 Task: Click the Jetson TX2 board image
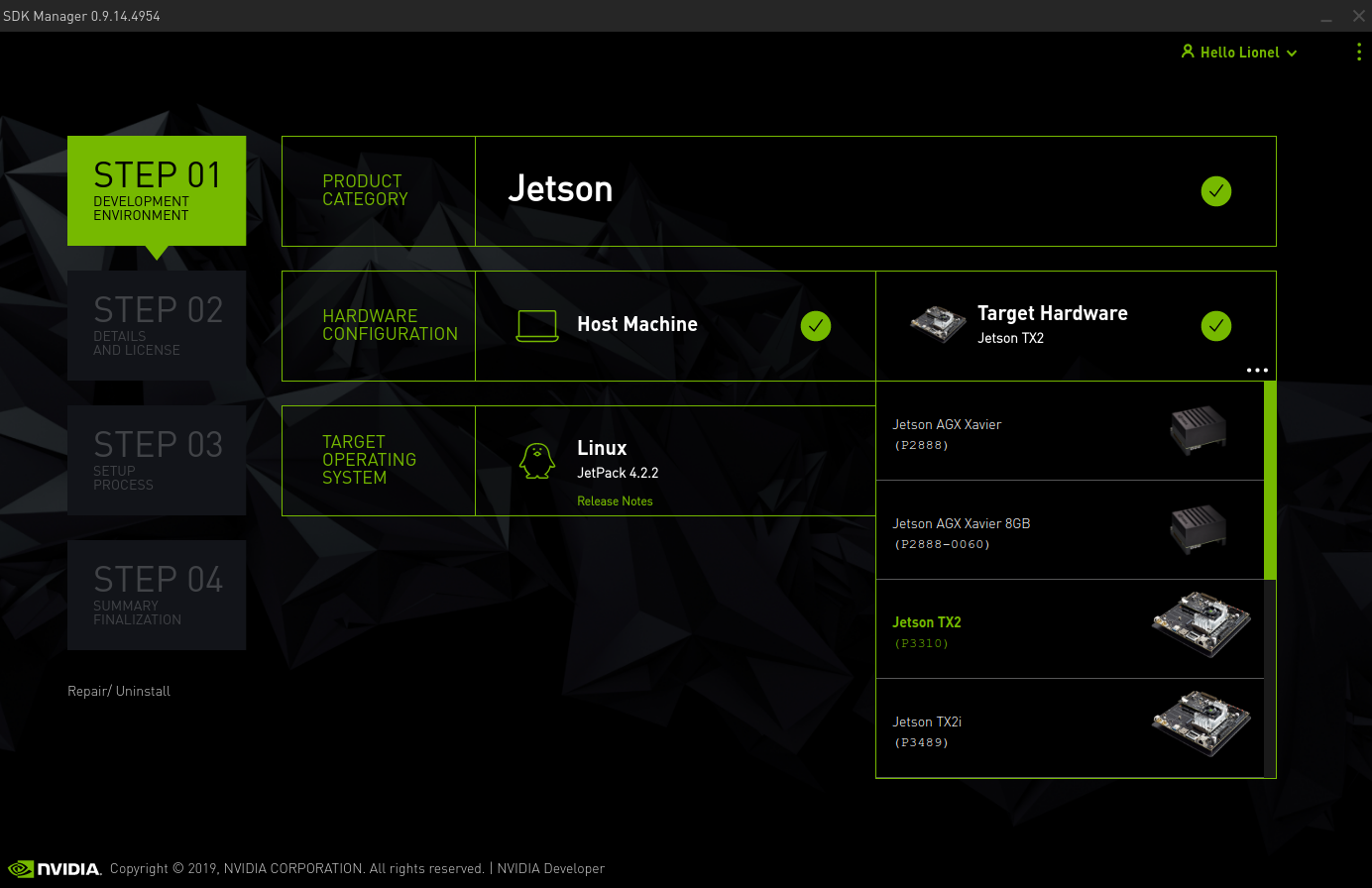coord(1201,624)
